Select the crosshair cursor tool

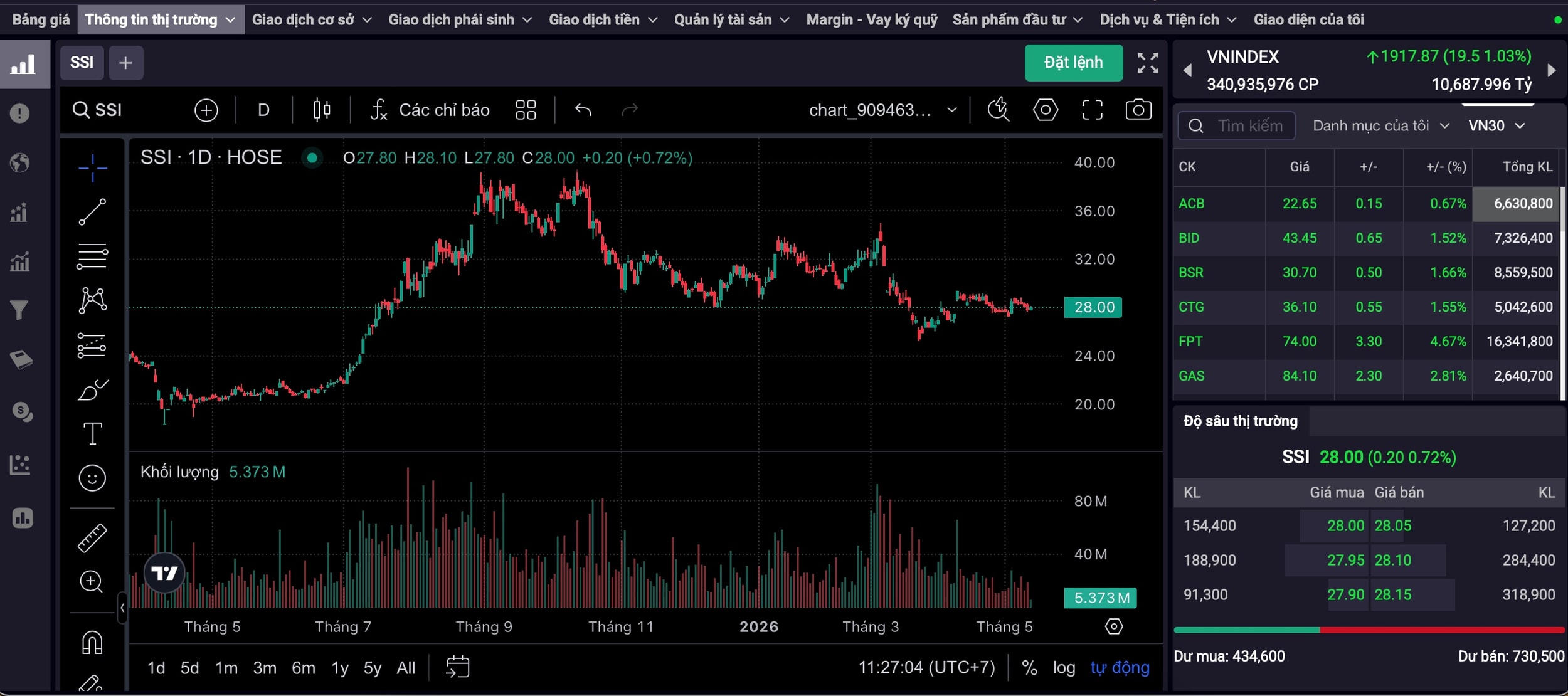(92, 168)
